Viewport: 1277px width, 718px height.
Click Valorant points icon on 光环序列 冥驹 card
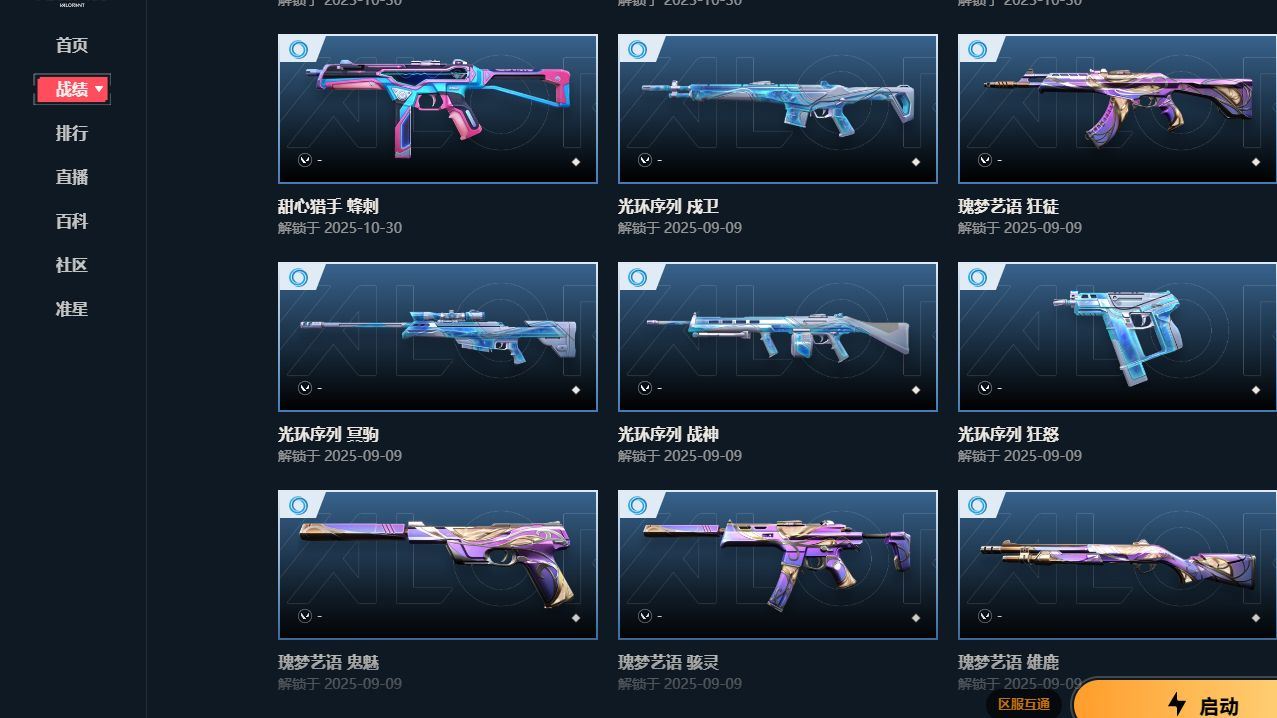coord(305,388)
